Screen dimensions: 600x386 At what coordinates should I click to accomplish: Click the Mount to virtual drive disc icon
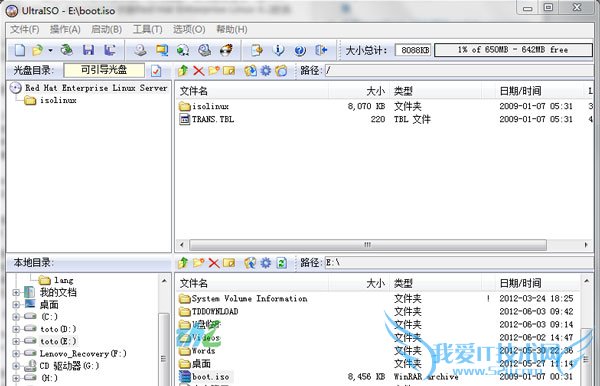pyautogui.click(x=183, y=50)
